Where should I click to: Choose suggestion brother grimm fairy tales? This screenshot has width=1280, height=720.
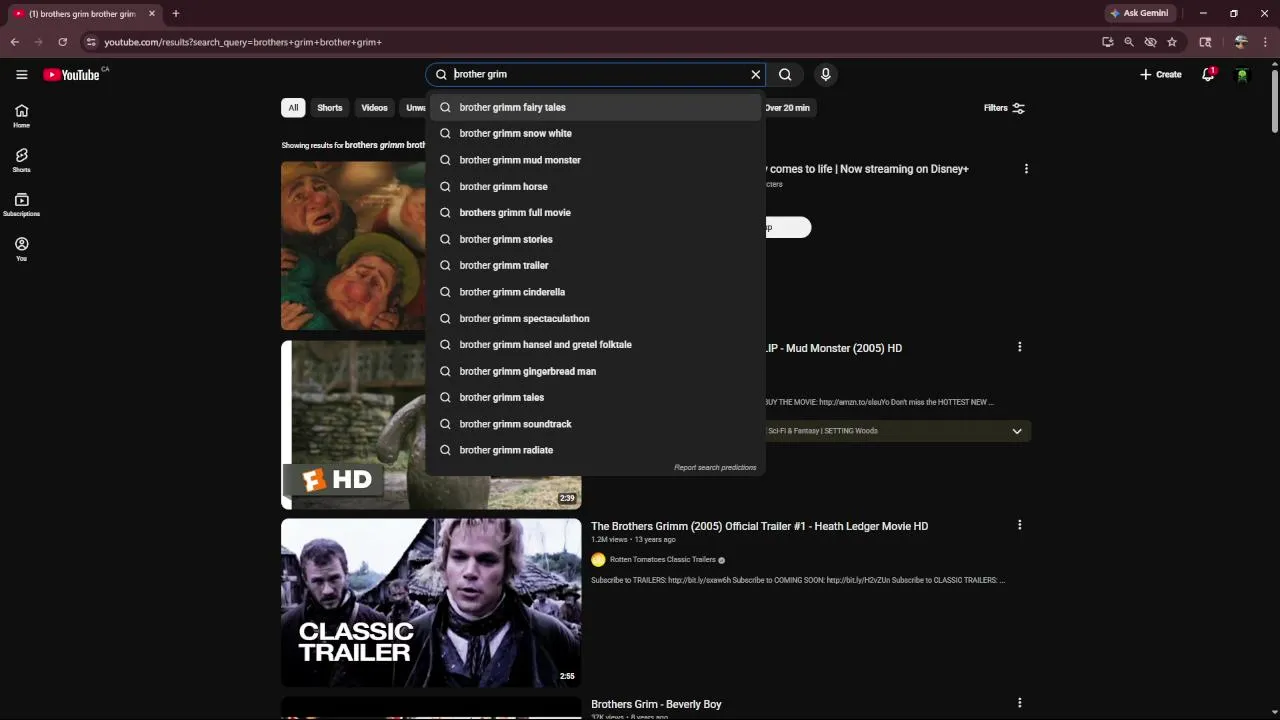(x=596, y=107)
